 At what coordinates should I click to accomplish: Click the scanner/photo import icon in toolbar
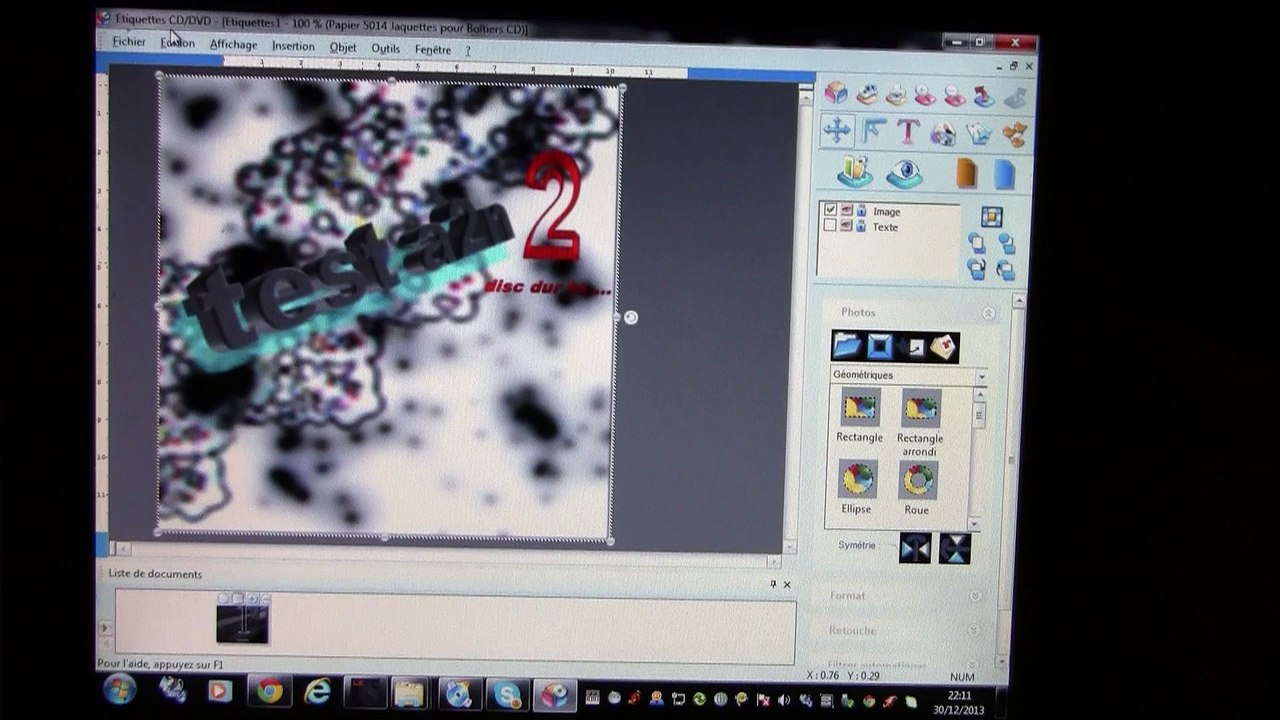(x=867, y=94)
